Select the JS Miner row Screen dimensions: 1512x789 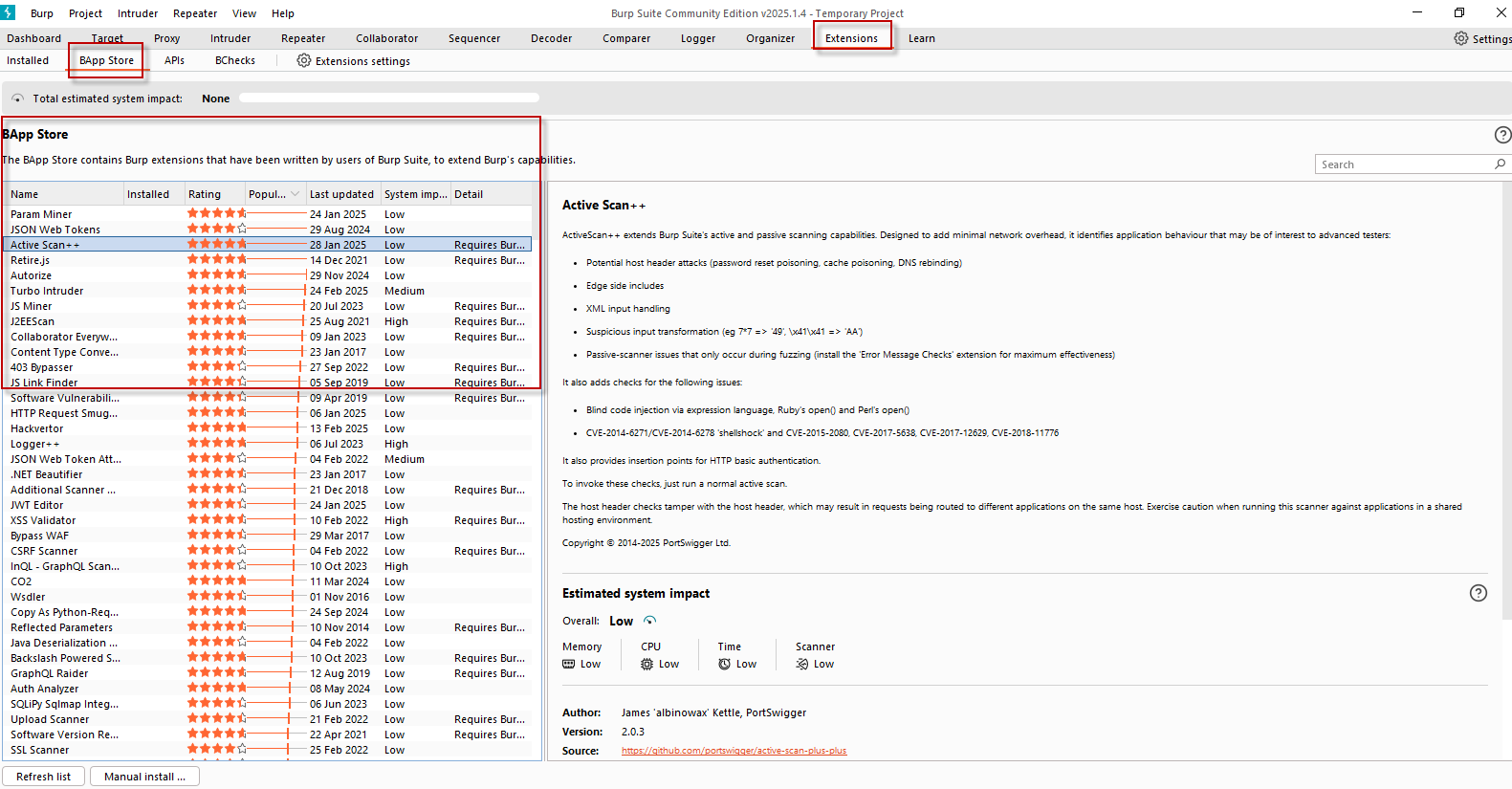tap(269, 306)
